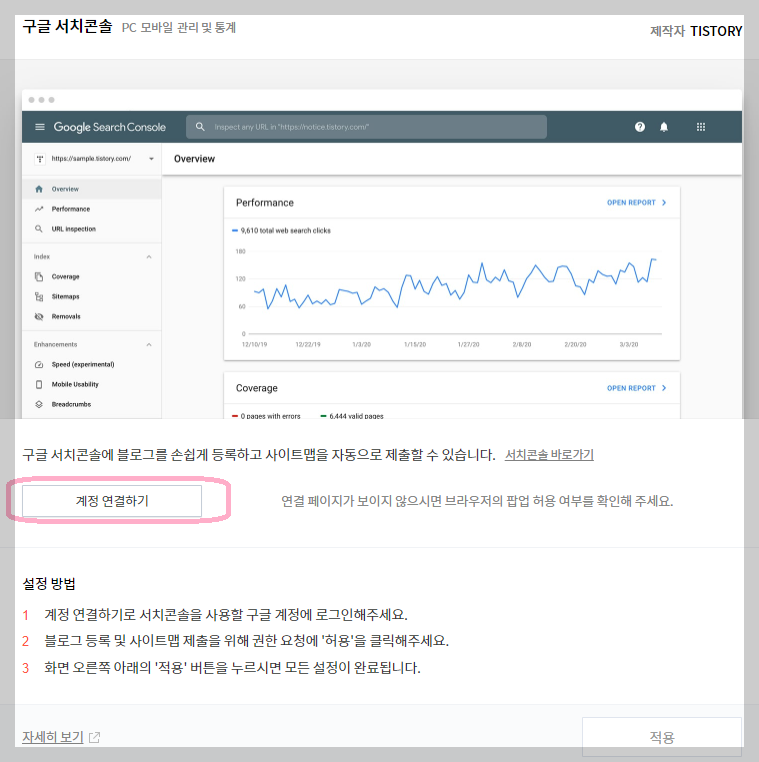This screenshot has width=759, height=762.
Task: Click the site favicon in property selector
Action: [40, 158]
